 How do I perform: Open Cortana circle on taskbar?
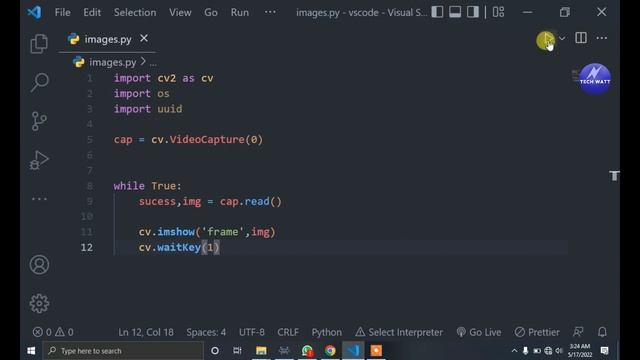(215, 351)
